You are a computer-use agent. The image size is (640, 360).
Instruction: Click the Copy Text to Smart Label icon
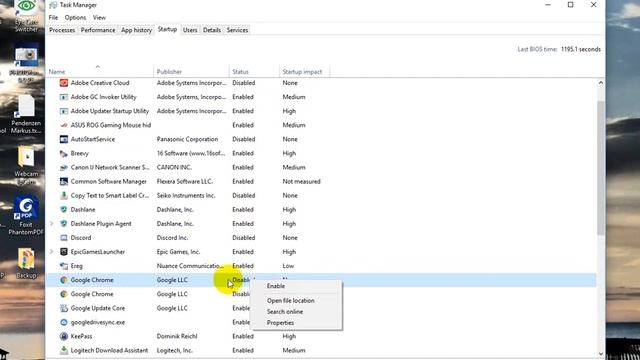pos(64,196)
